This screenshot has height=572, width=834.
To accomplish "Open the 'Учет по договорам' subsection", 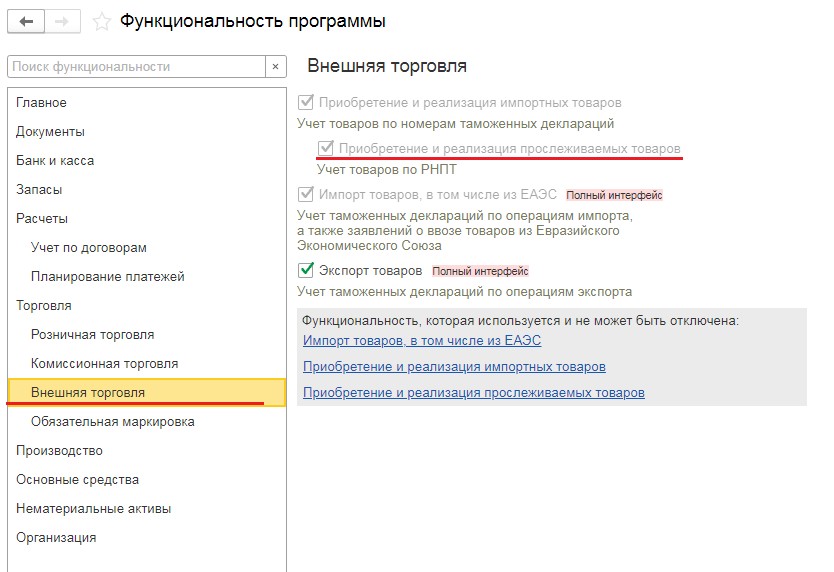I will click(x=89, y=248).
